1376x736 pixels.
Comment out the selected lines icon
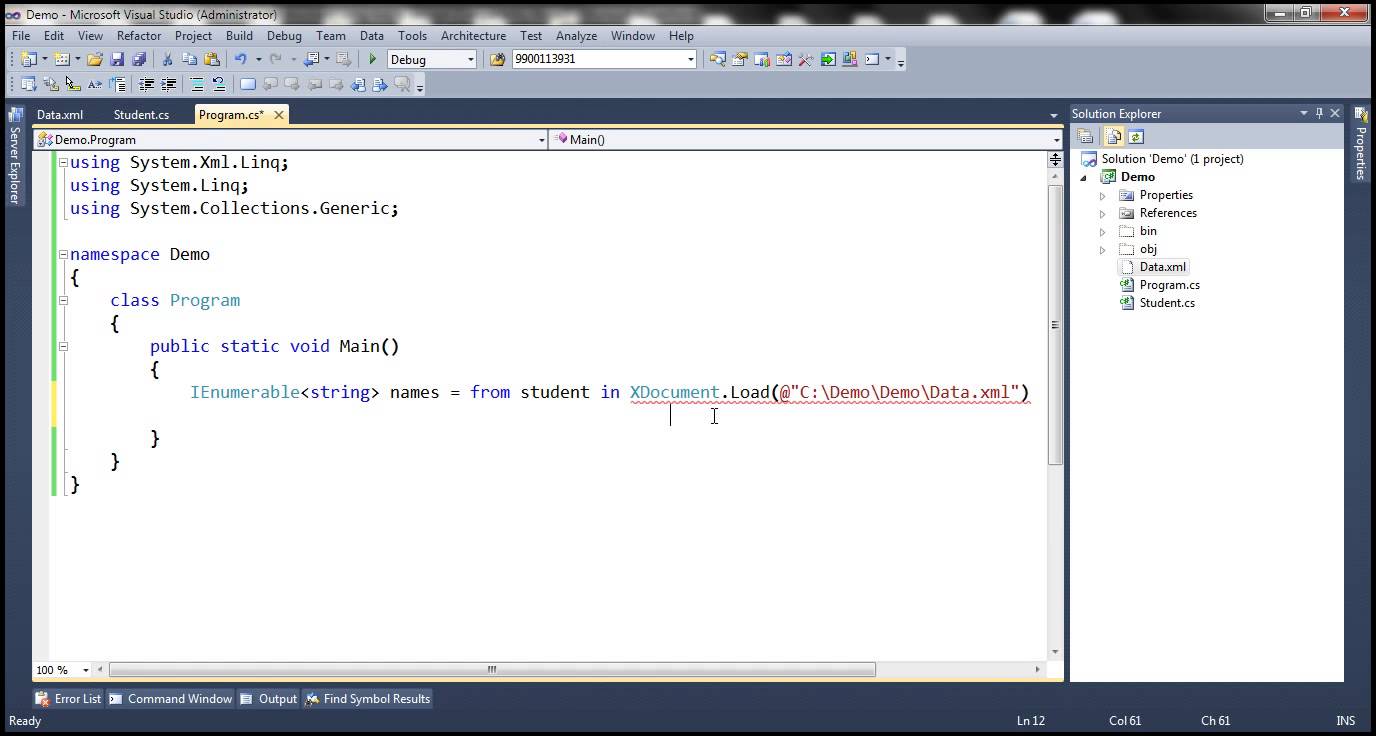pos(197,84)
